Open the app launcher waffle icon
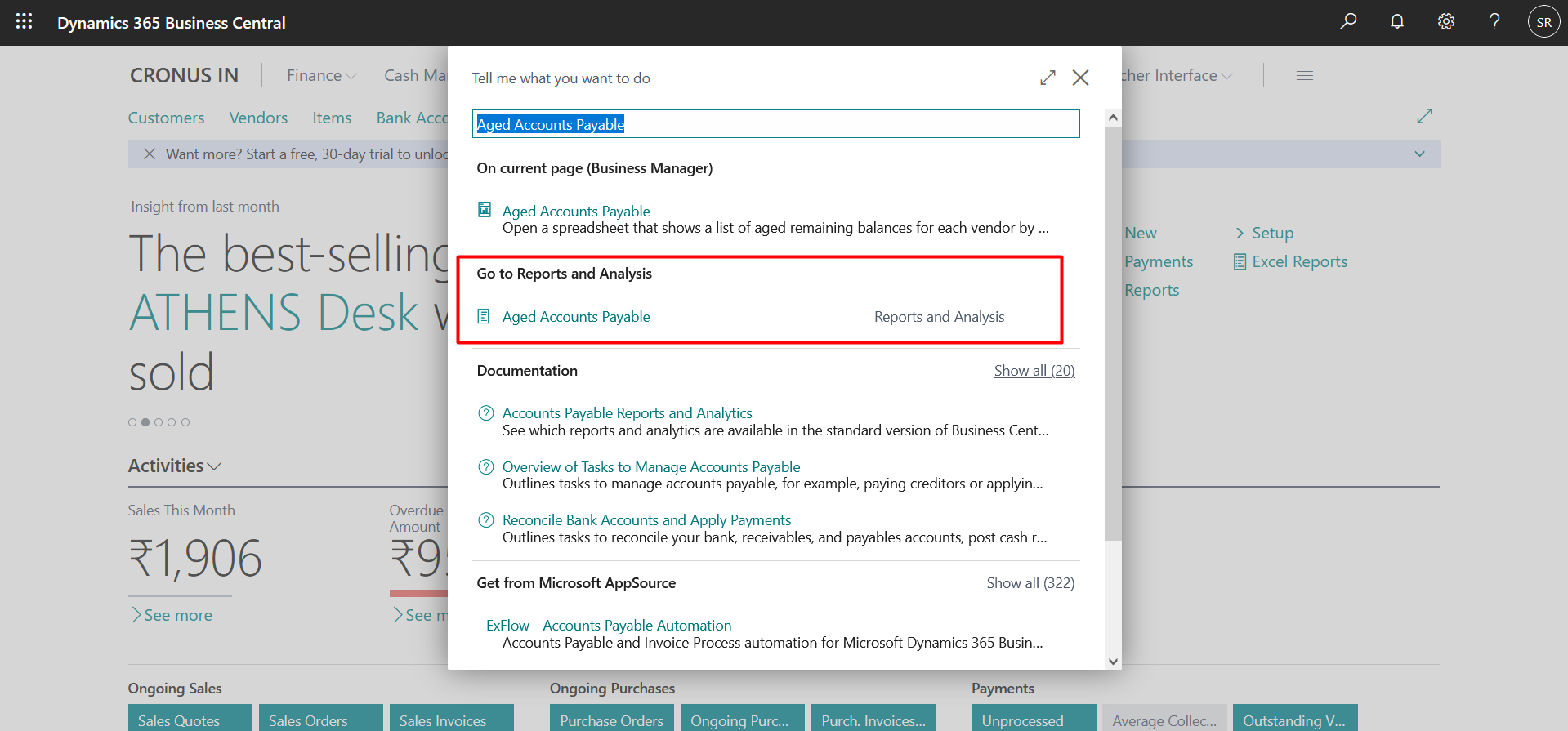Screen dimensions: 1568x731 coord(24,22)
